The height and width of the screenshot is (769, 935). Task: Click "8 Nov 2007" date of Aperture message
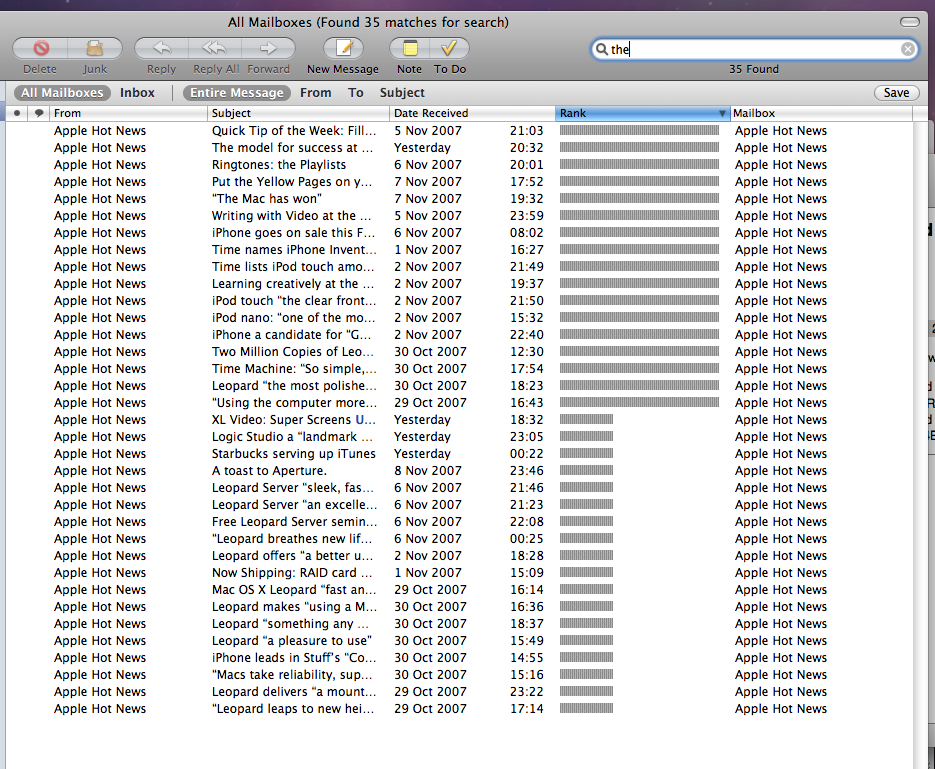[428, 471]
